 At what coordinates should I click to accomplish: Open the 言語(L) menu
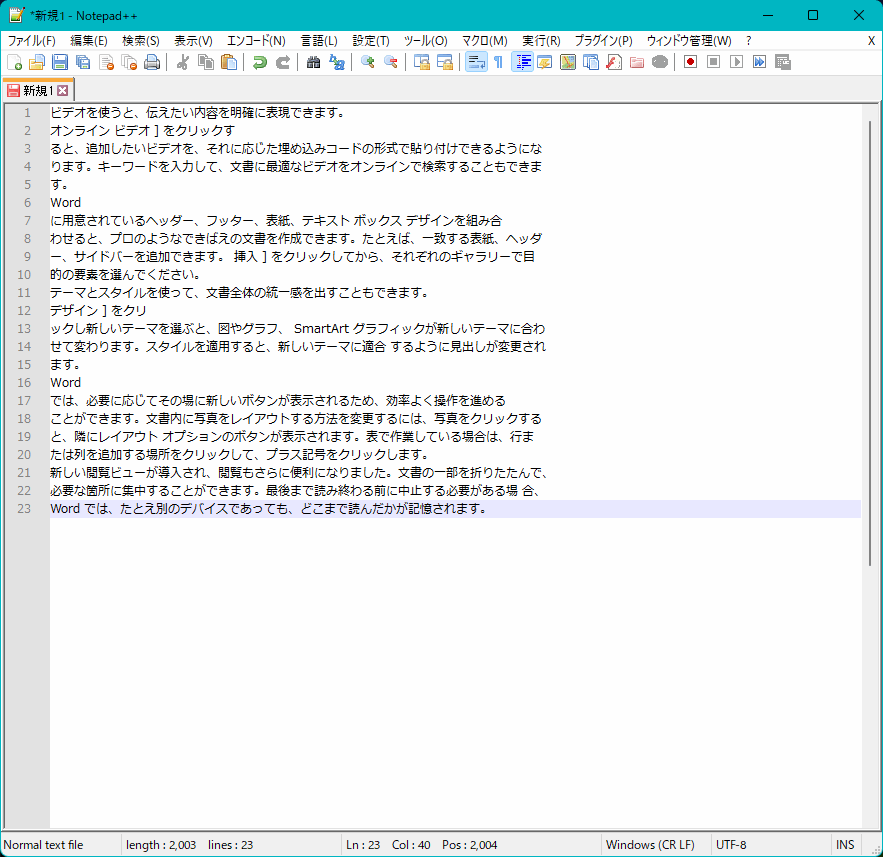point(319,41)
